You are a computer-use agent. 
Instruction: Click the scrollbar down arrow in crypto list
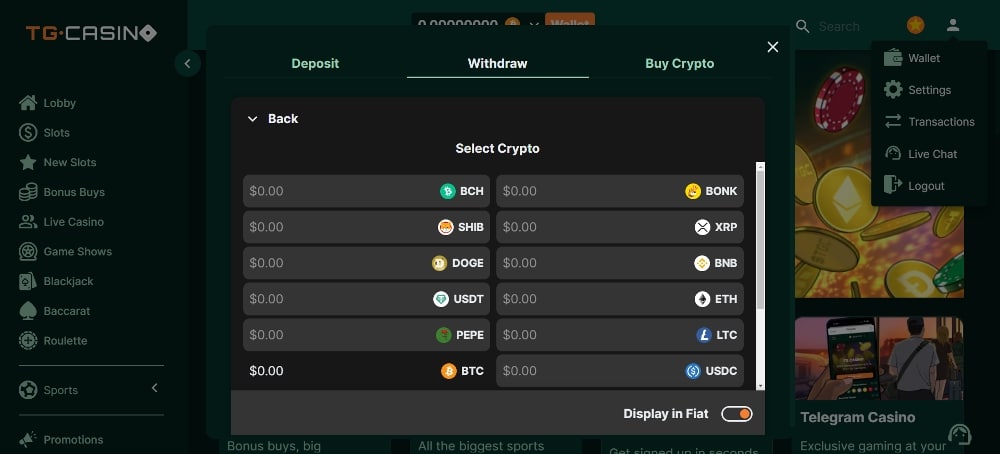tap(760, 386)
